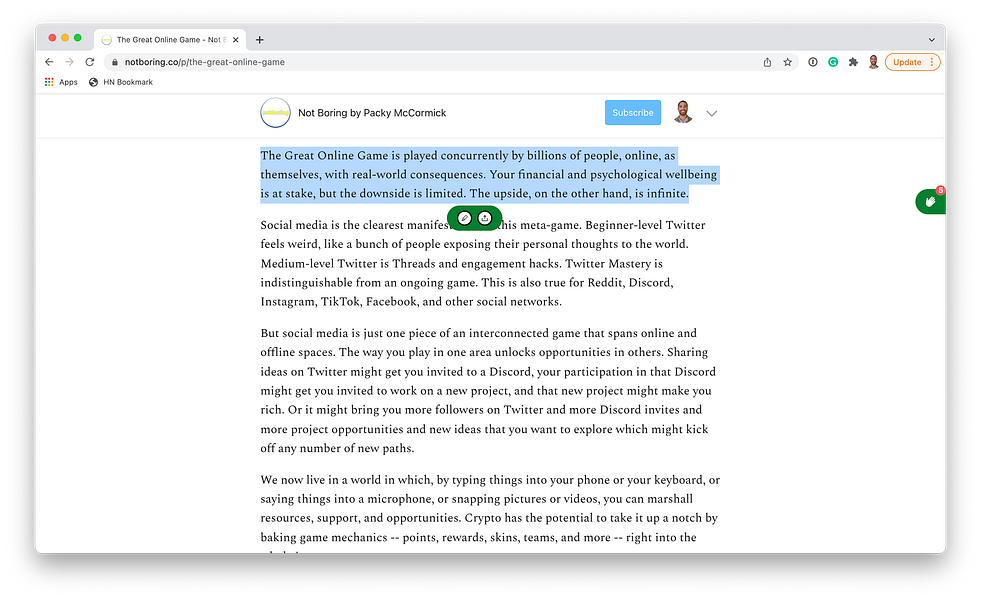Subscribe to the Not Boring newsletter

pyautogui.click(x=633, y=113)
